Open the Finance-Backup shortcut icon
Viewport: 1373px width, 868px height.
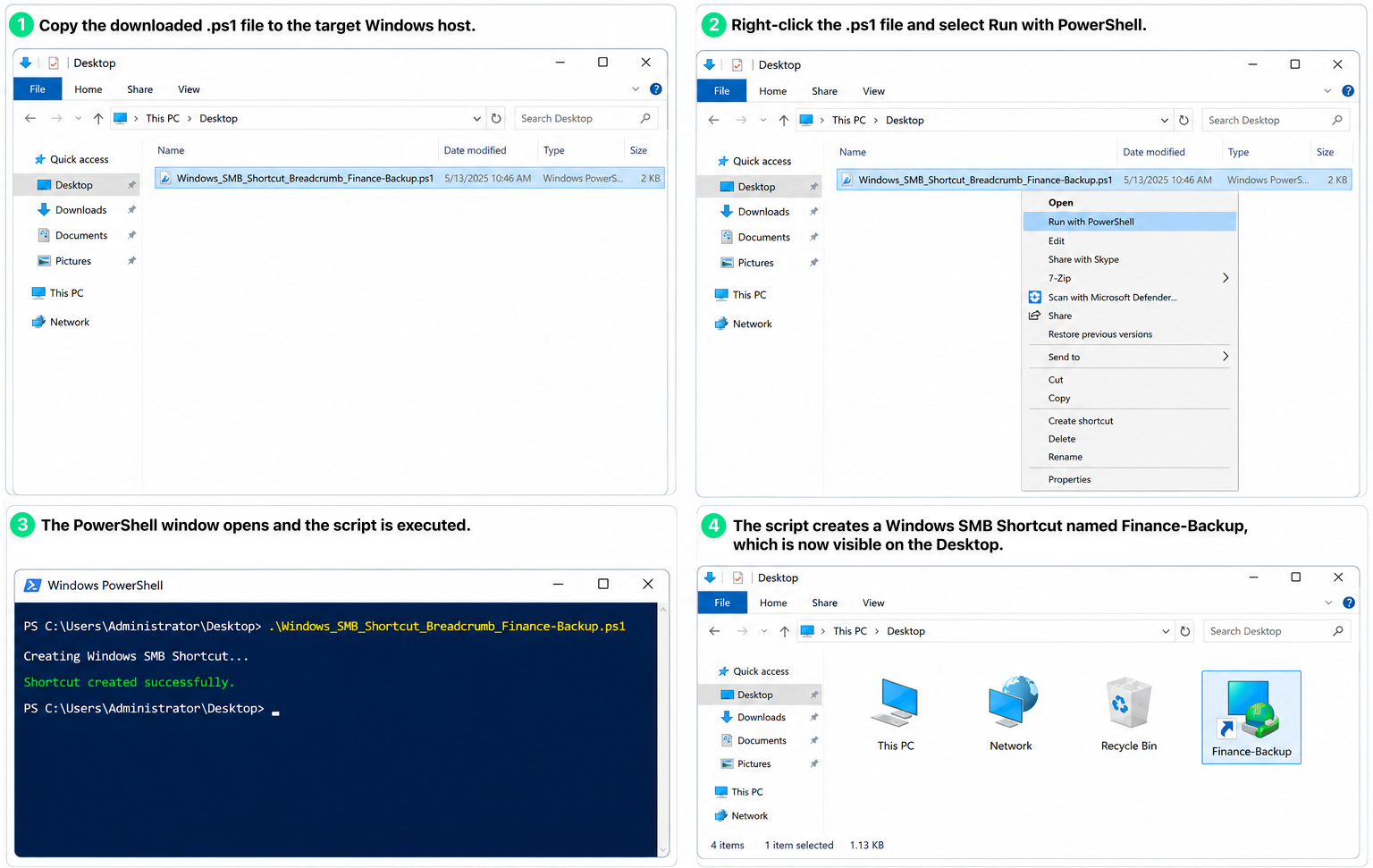pos(1251,718)
